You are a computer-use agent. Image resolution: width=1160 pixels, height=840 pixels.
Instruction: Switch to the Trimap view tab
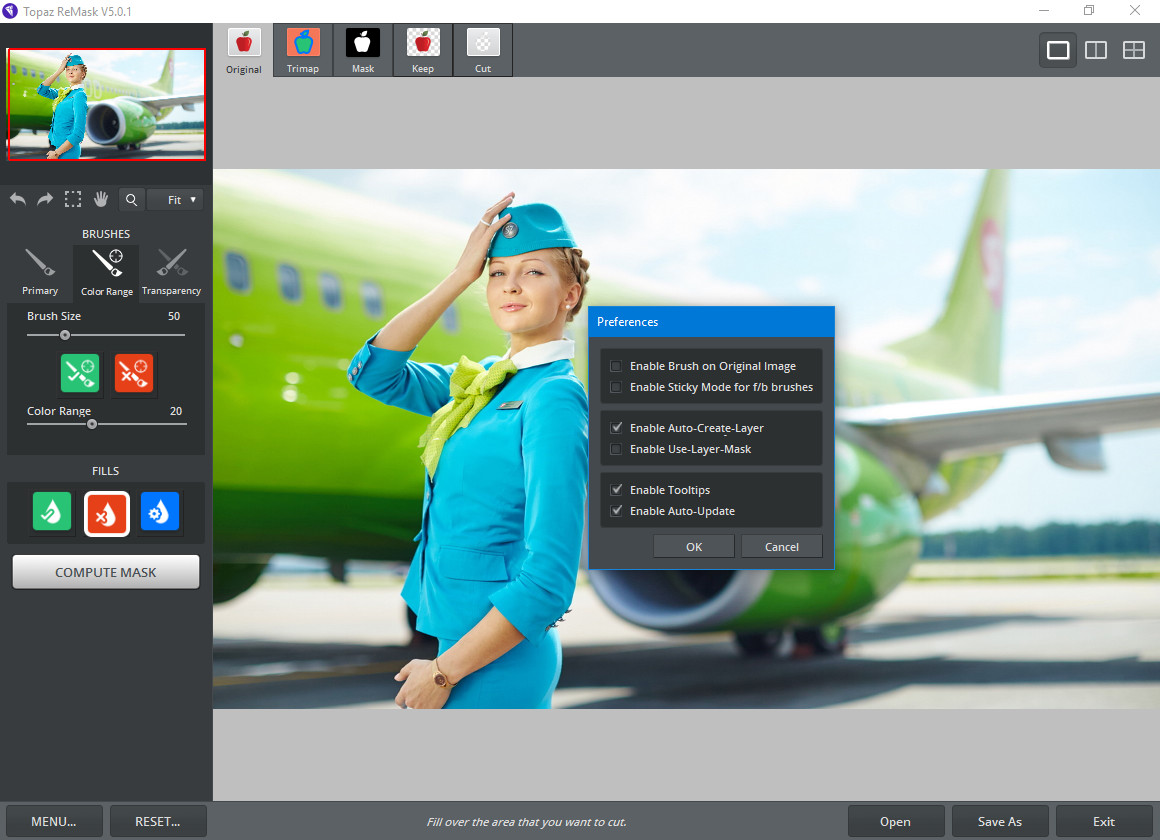303,50
